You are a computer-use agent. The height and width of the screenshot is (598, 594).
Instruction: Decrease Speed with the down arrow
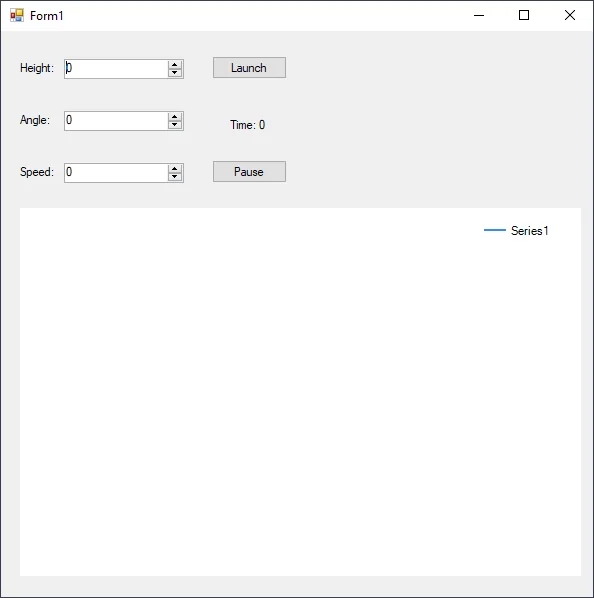(x=175, y=177)
